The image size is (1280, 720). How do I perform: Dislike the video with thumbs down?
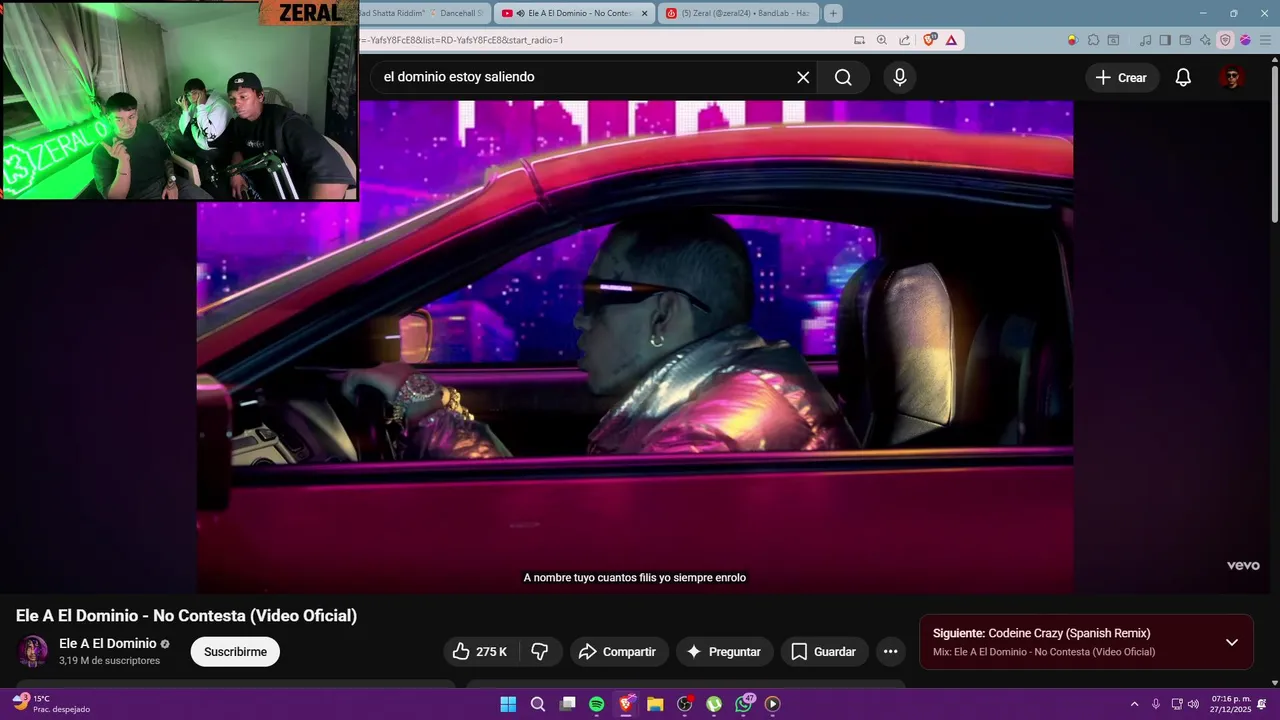[540, 651]
